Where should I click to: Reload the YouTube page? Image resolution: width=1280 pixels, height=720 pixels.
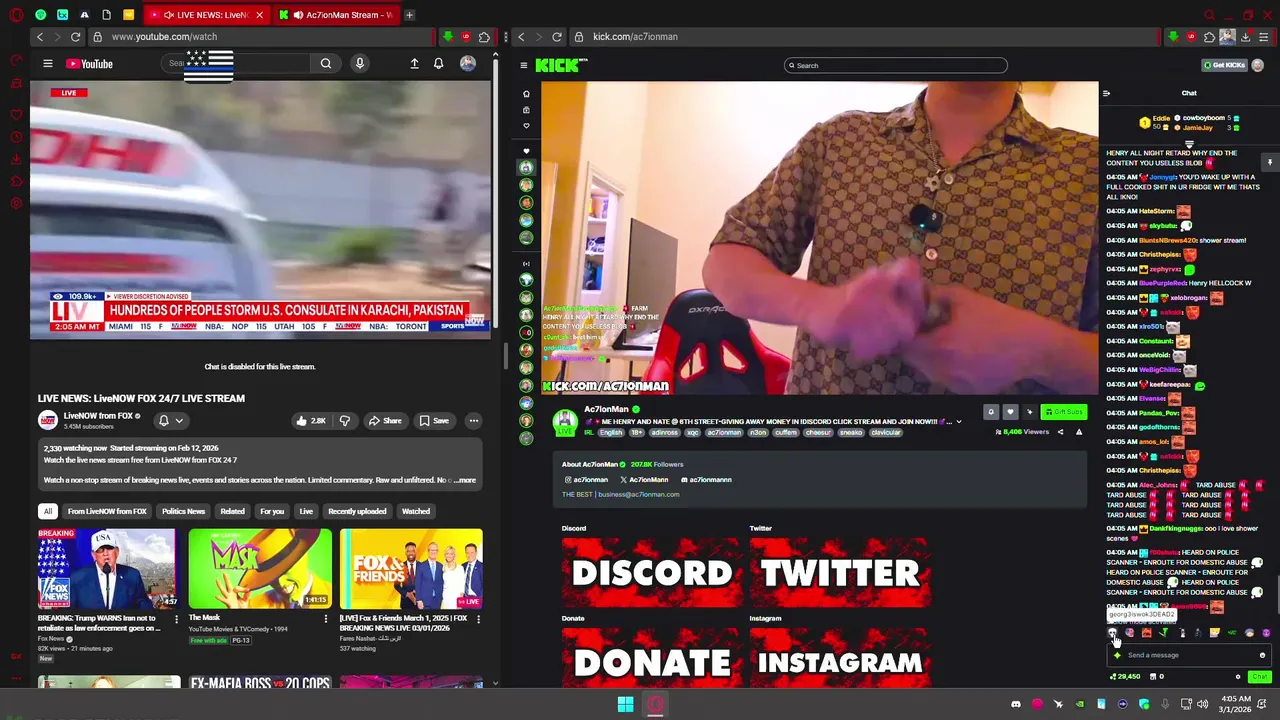tap(75, 37)
